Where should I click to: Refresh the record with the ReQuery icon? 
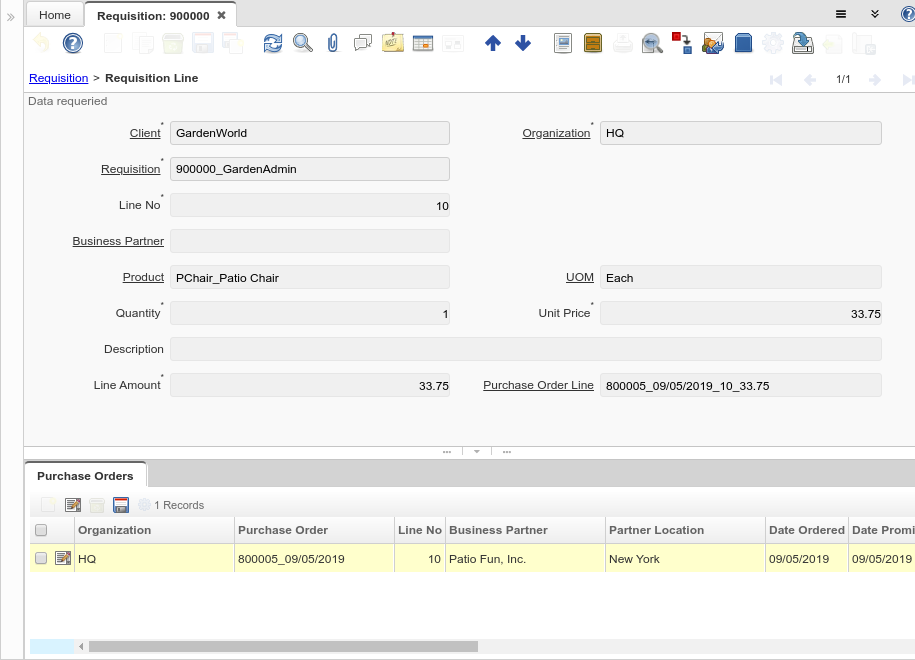coord(273,43)
